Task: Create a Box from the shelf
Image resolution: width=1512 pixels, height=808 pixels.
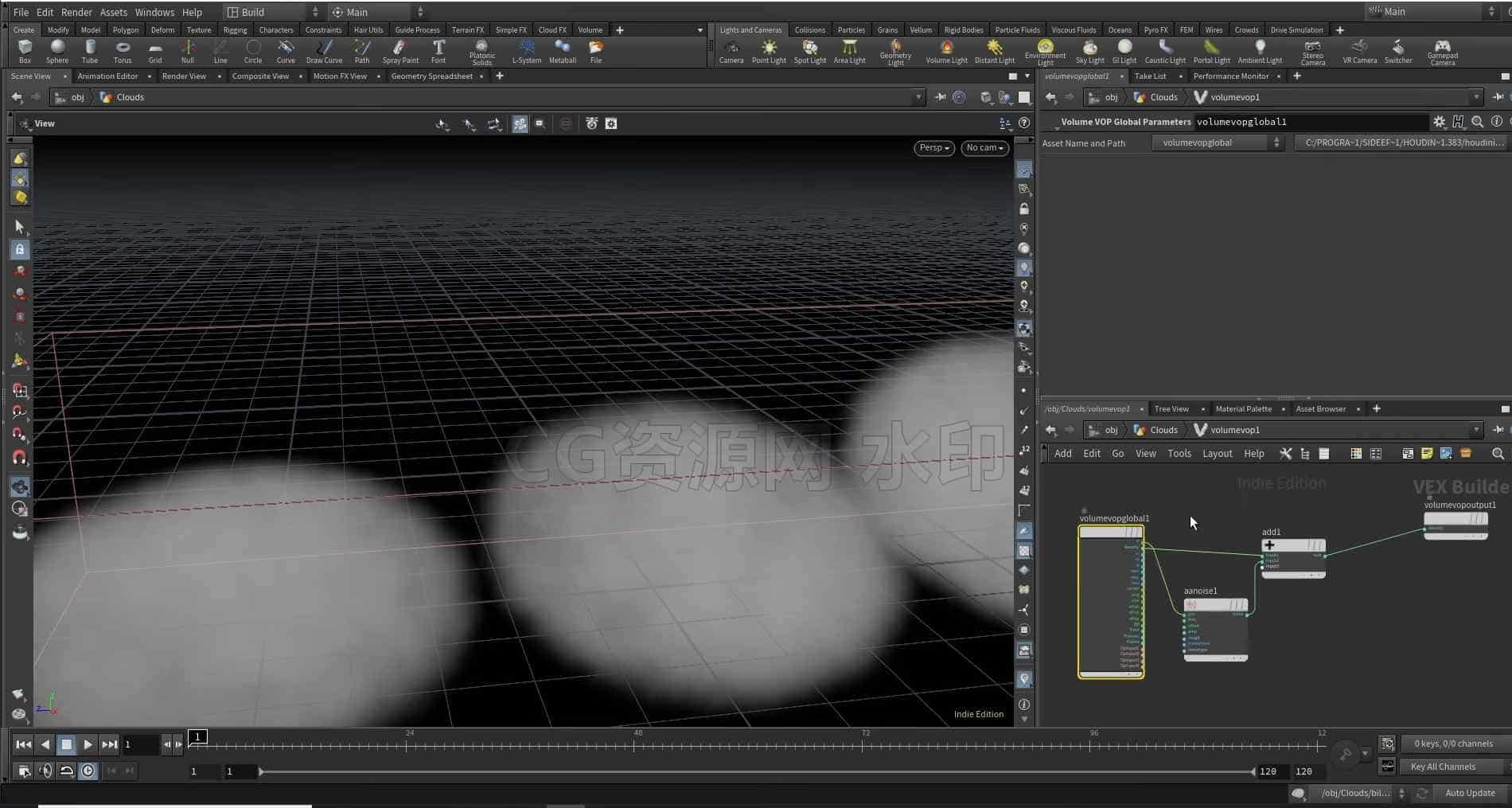Action: (25, 52)
